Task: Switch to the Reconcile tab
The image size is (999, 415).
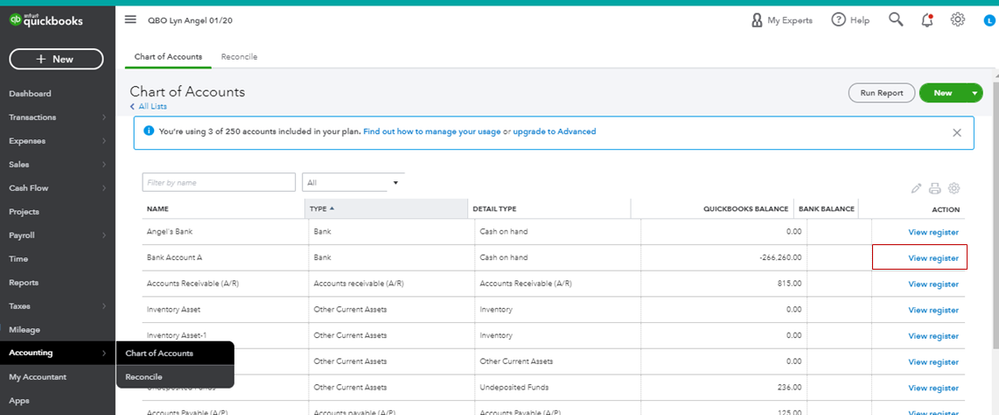Action: 239,57
